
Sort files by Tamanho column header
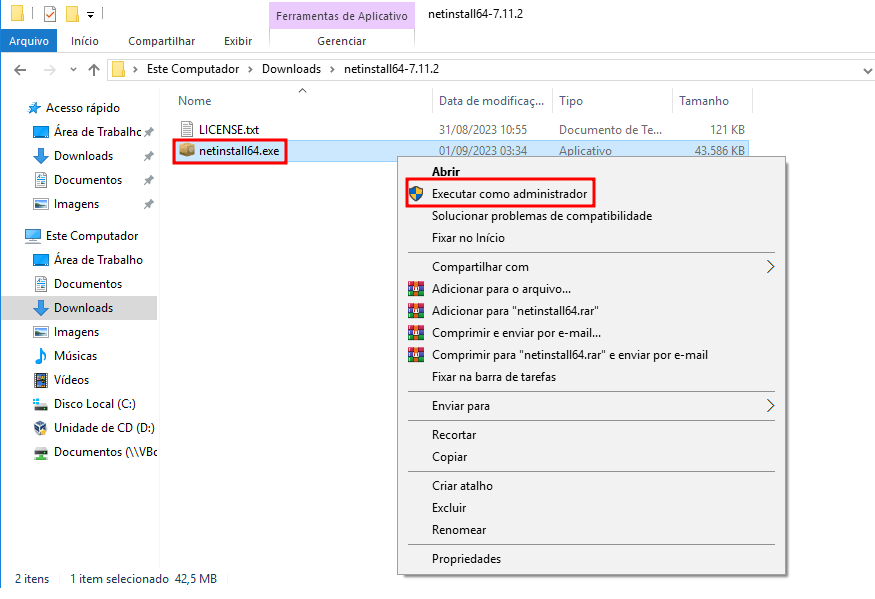pos(704,101)
